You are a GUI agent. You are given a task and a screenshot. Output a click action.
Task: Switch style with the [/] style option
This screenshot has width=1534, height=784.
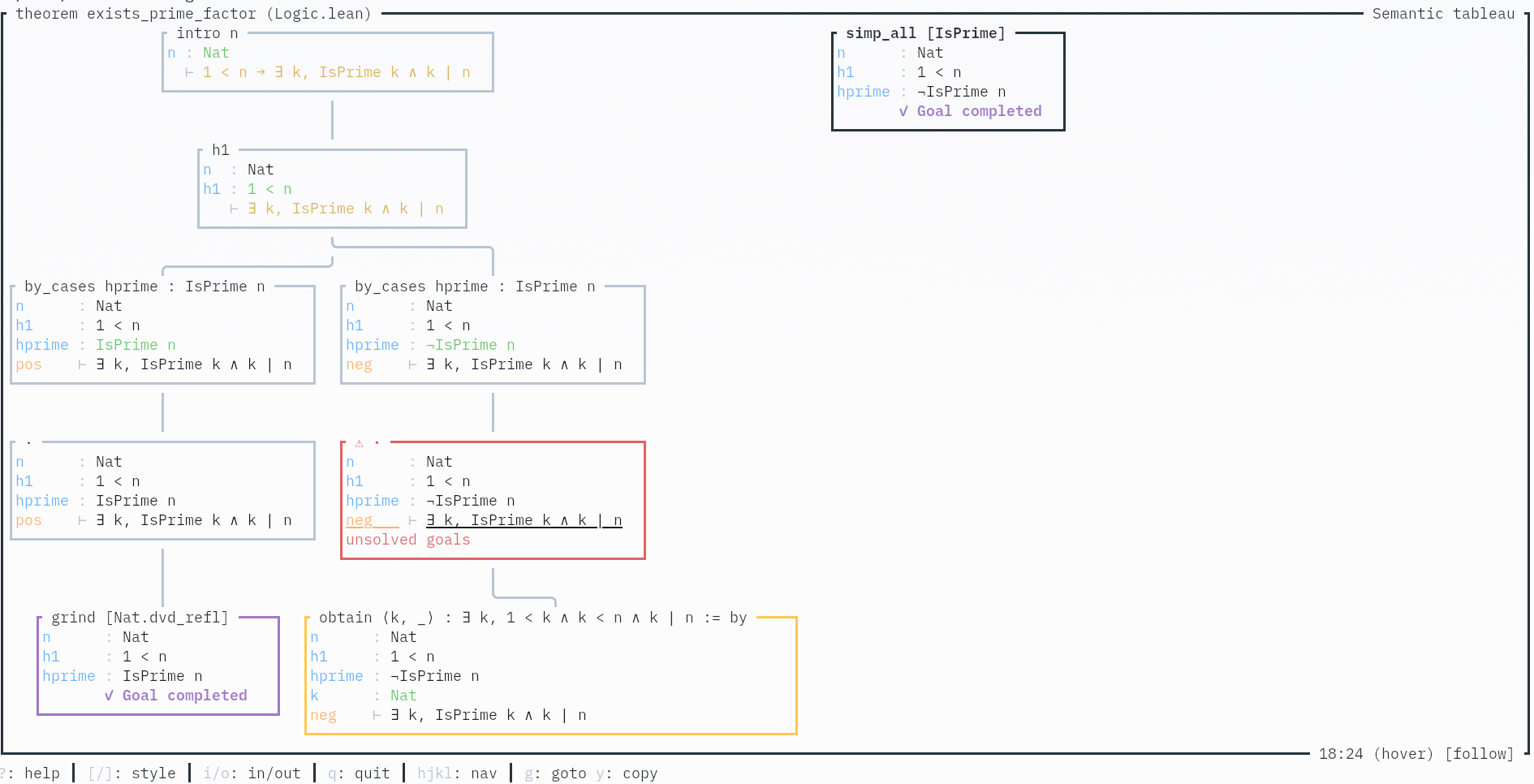(x=131, y=773)
